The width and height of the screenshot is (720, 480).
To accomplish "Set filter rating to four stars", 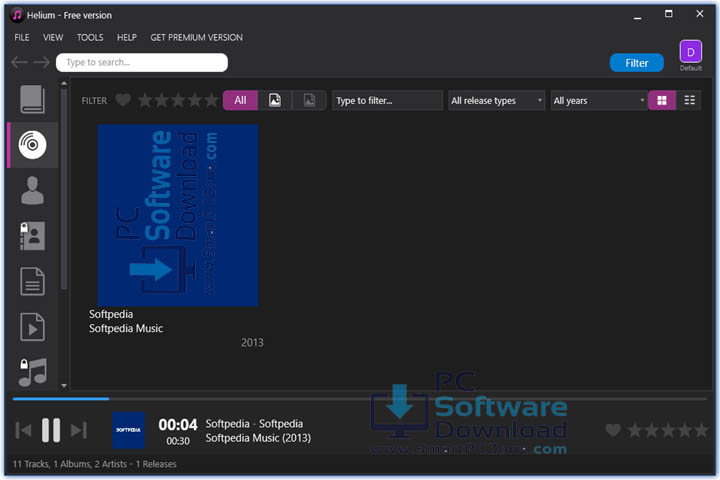I will tap(195, 100).
